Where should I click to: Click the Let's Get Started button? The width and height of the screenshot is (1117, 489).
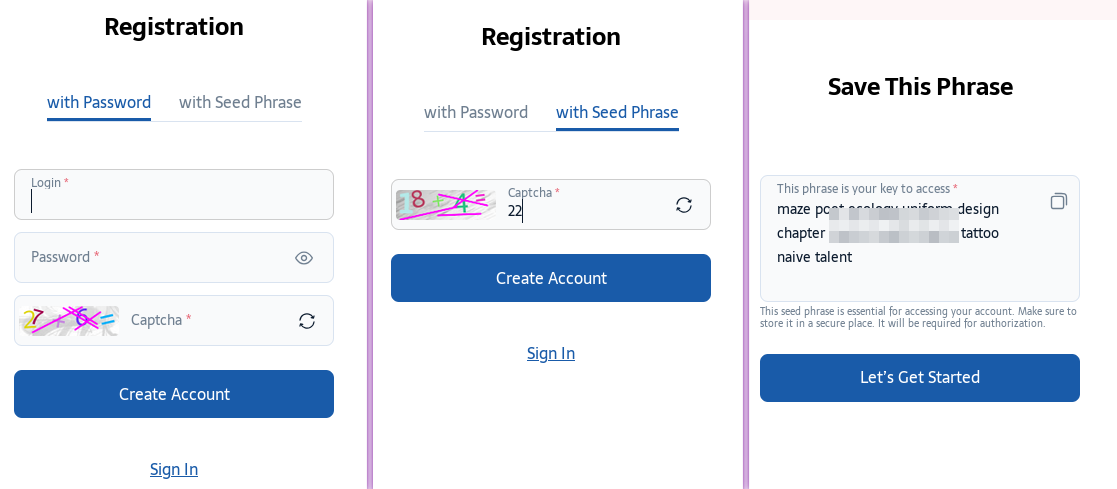[920, 378]
